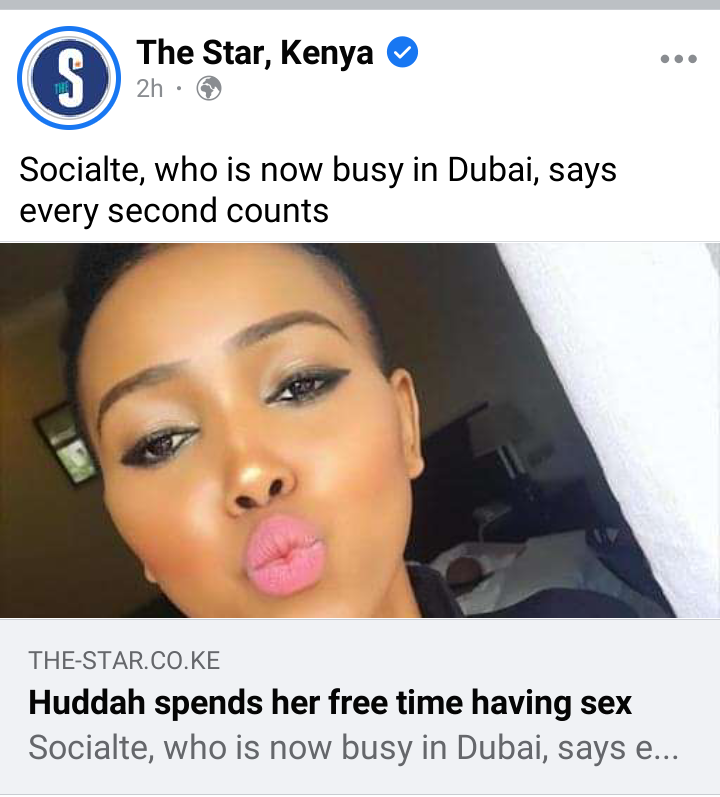This screenshot has width=720, height=797.
Task: Open The Star, Kenya page name
Action: [255, 52]
